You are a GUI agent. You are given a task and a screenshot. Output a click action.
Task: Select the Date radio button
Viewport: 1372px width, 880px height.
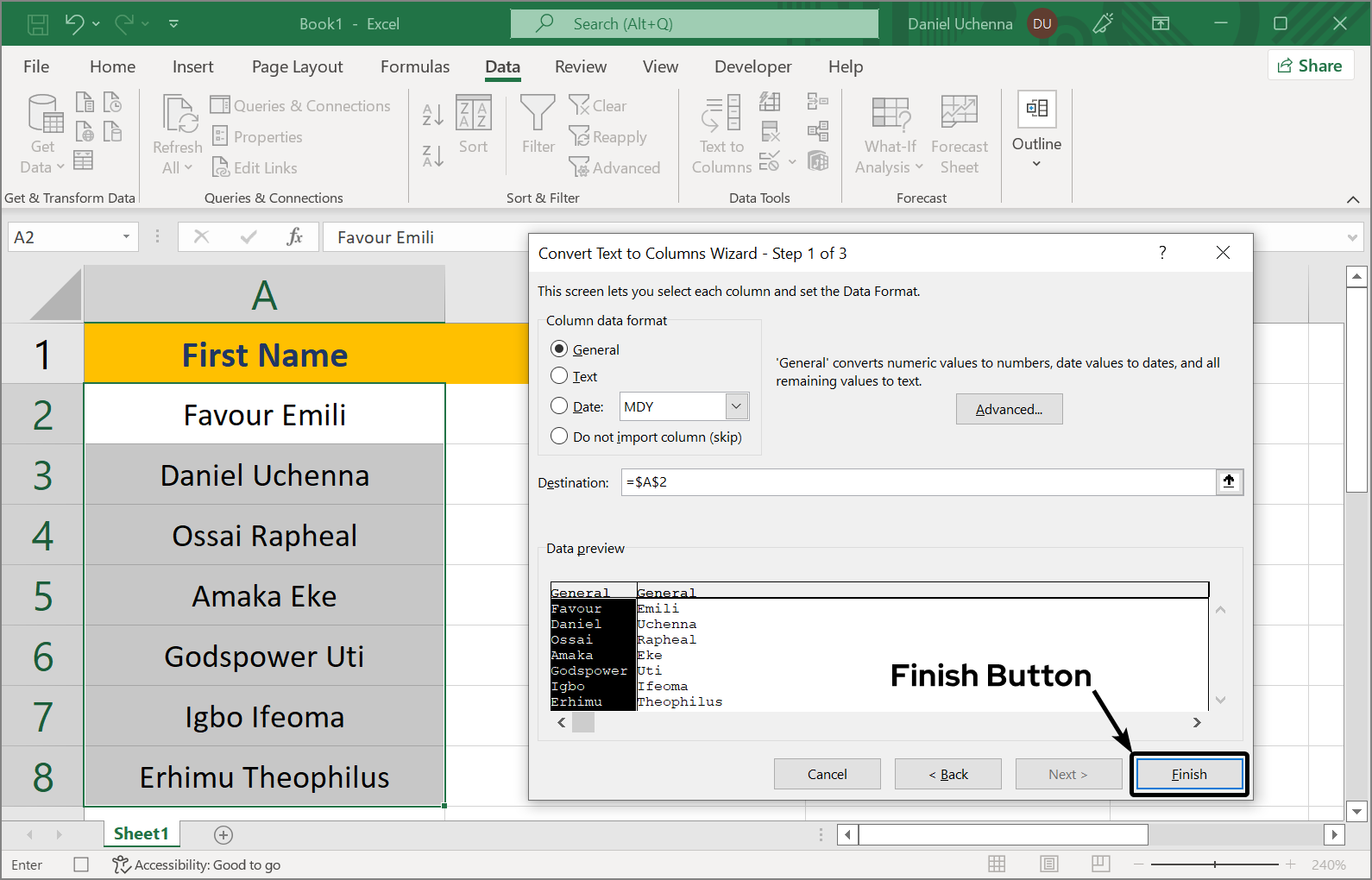click(x=559, y=406)
